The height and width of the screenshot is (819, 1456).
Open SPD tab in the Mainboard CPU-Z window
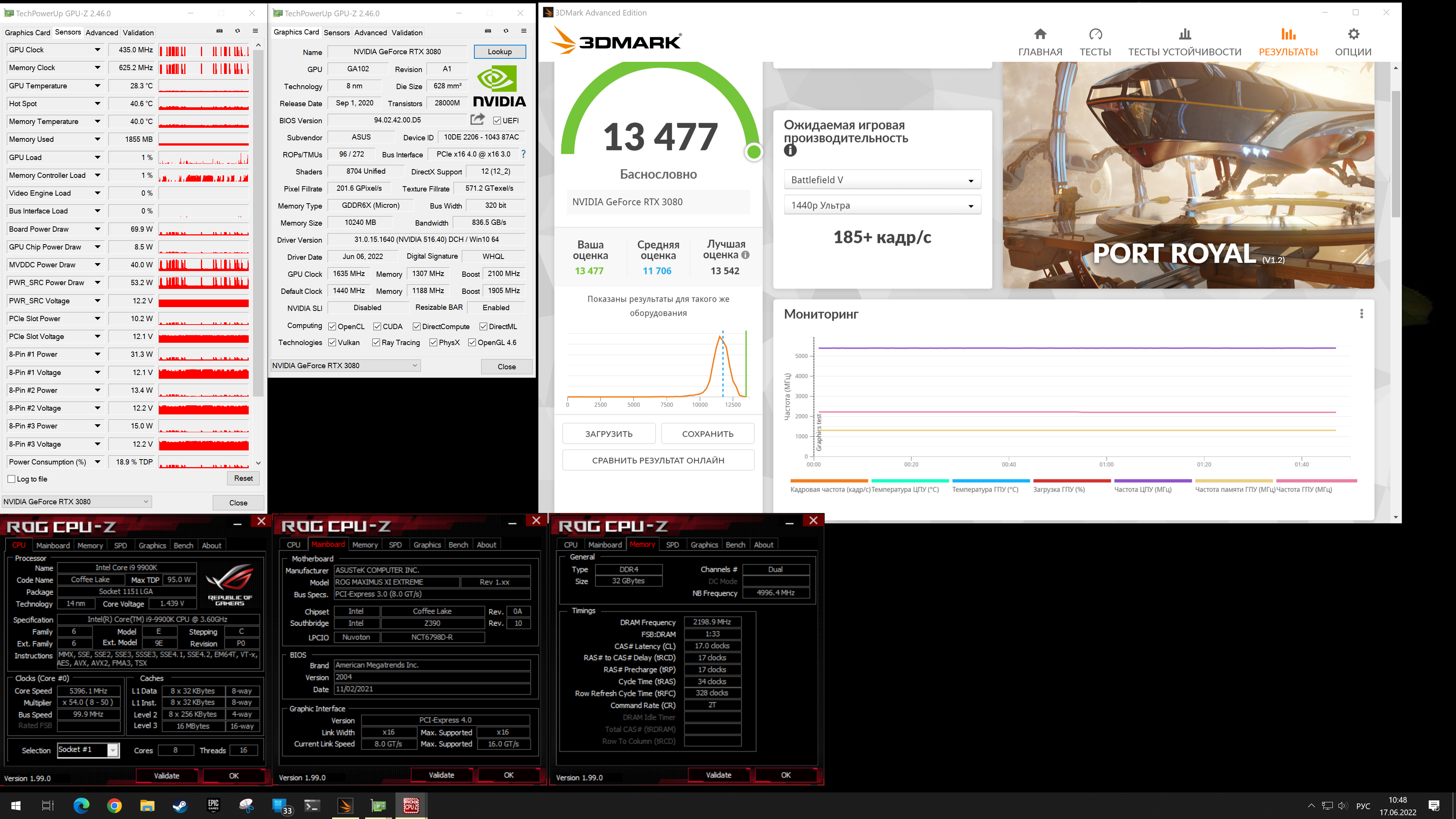point(395,545)
